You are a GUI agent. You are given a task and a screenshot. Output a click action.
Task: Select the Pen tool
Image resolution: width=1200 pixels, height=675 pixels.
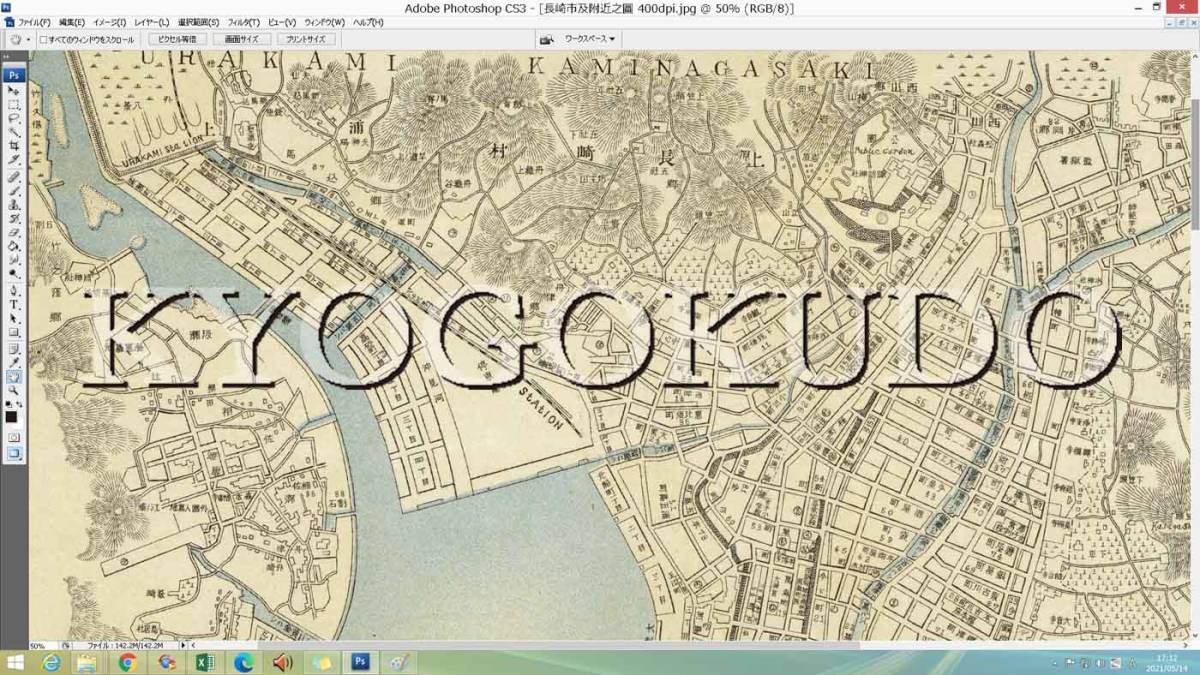[x=14, y=290]
